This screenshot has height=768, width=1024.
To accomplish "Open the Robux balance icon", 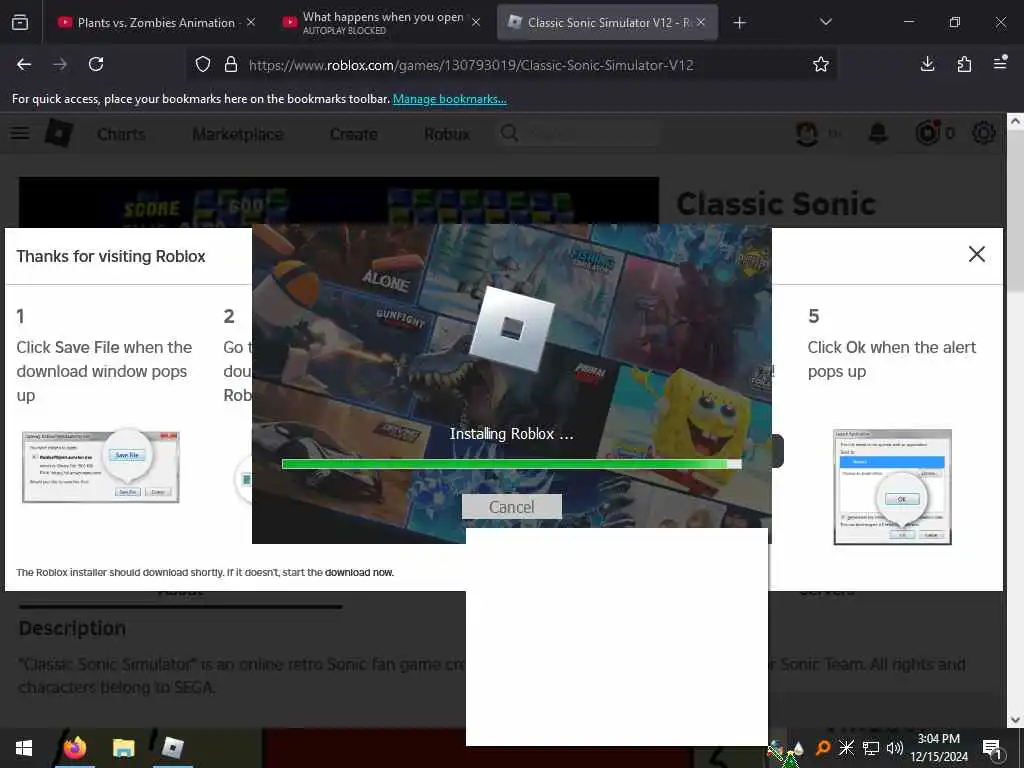I will (927, 133).
